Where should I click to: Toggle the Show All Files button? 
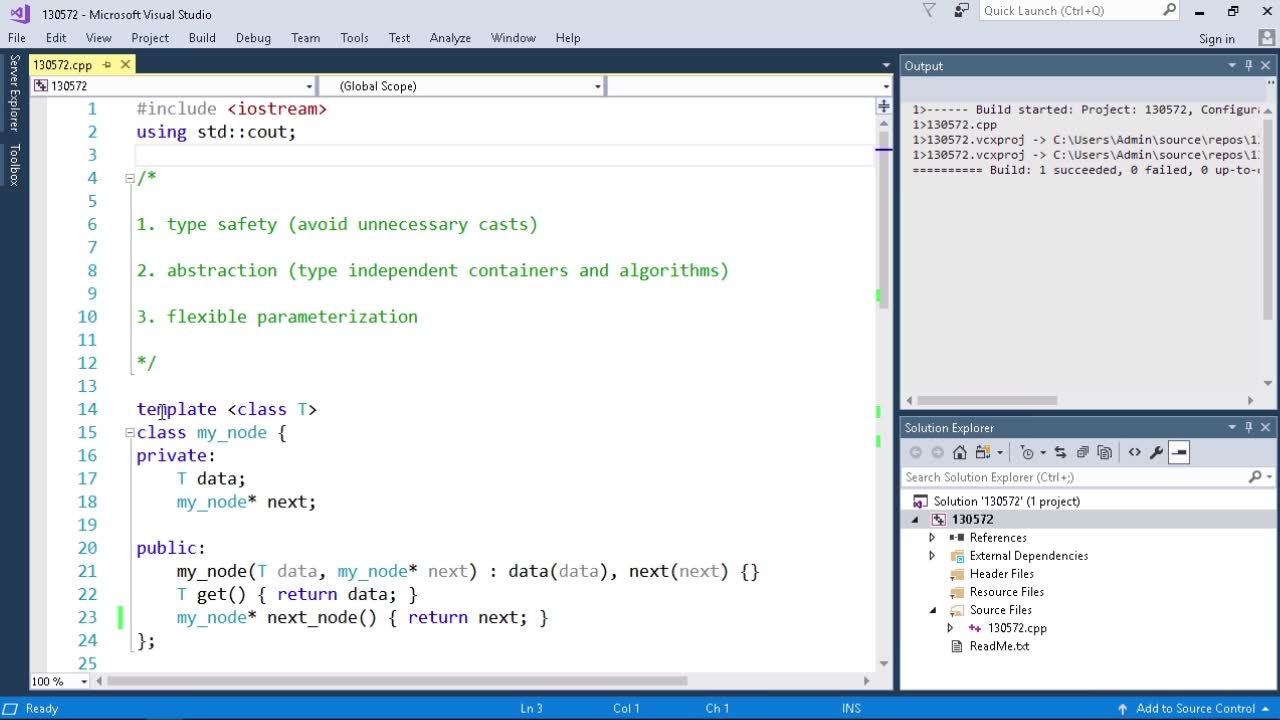pyautogui.click(x=1104, y=453)
